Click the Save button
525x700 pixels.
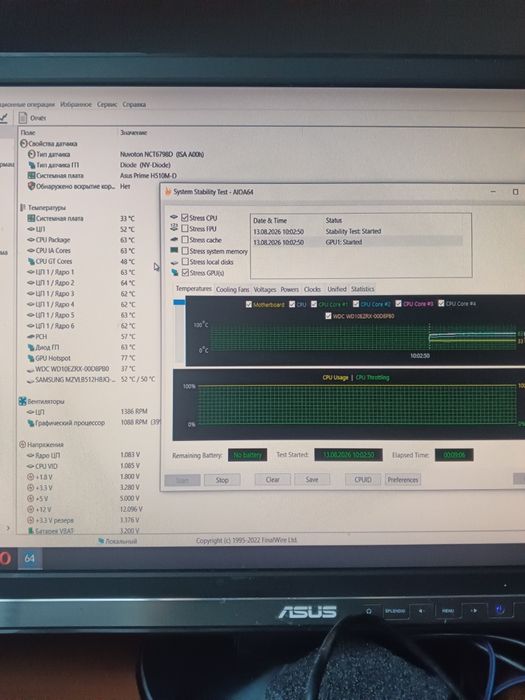pyautogui.click(x=312, y=479)
